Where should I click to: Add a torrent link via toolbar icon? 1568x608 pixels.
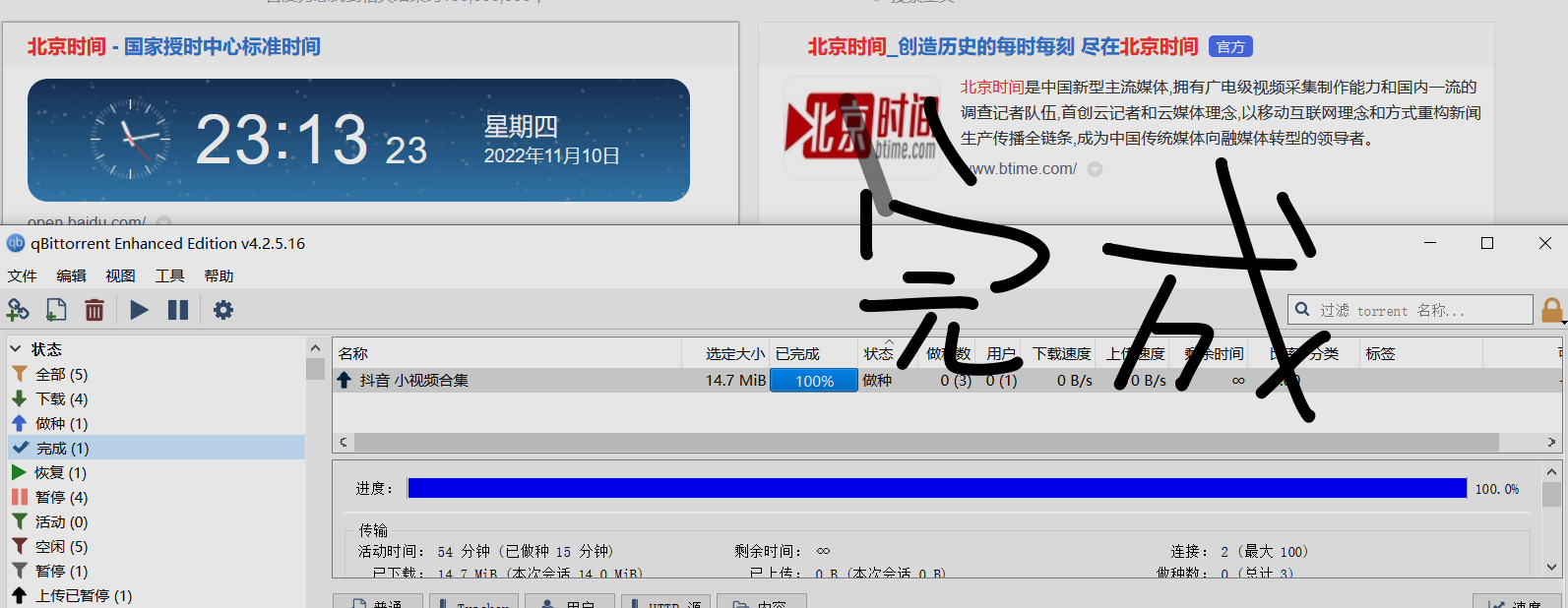[18, 310]
